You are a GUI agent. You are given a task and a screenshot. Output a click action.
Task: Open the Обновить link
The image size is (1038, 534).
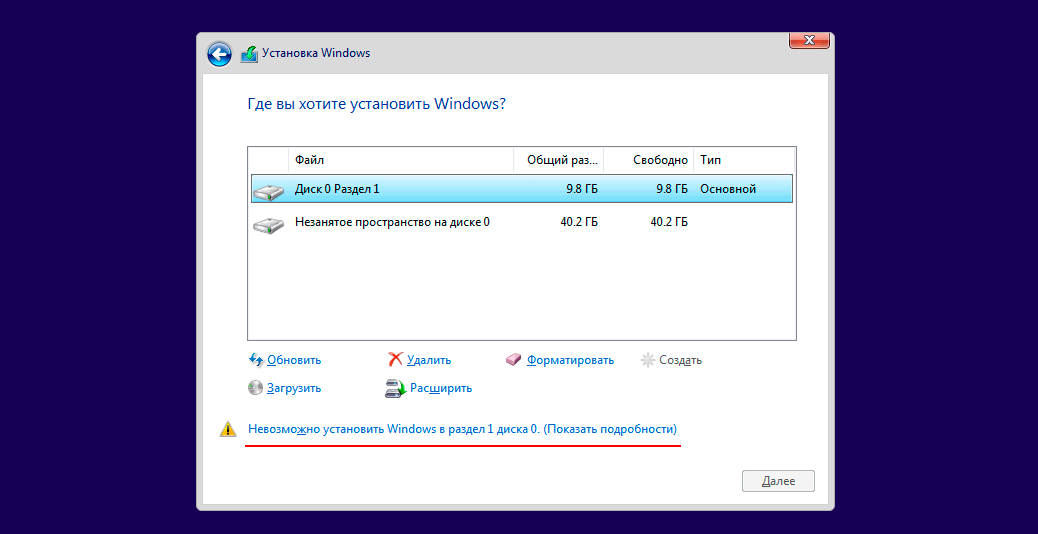[294, 360]
